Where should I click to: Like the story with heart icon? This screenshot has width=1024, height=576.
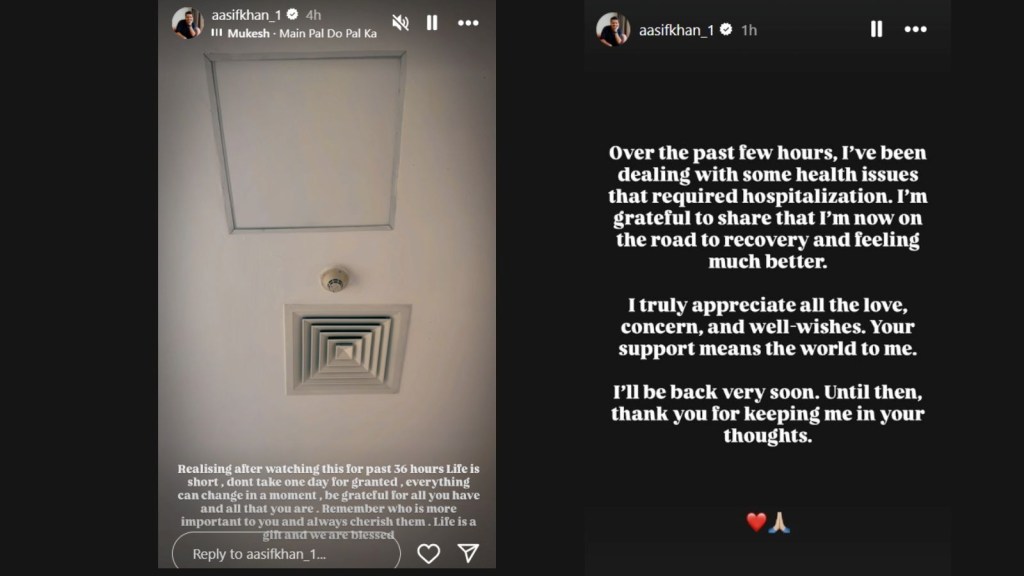point(428,554)
